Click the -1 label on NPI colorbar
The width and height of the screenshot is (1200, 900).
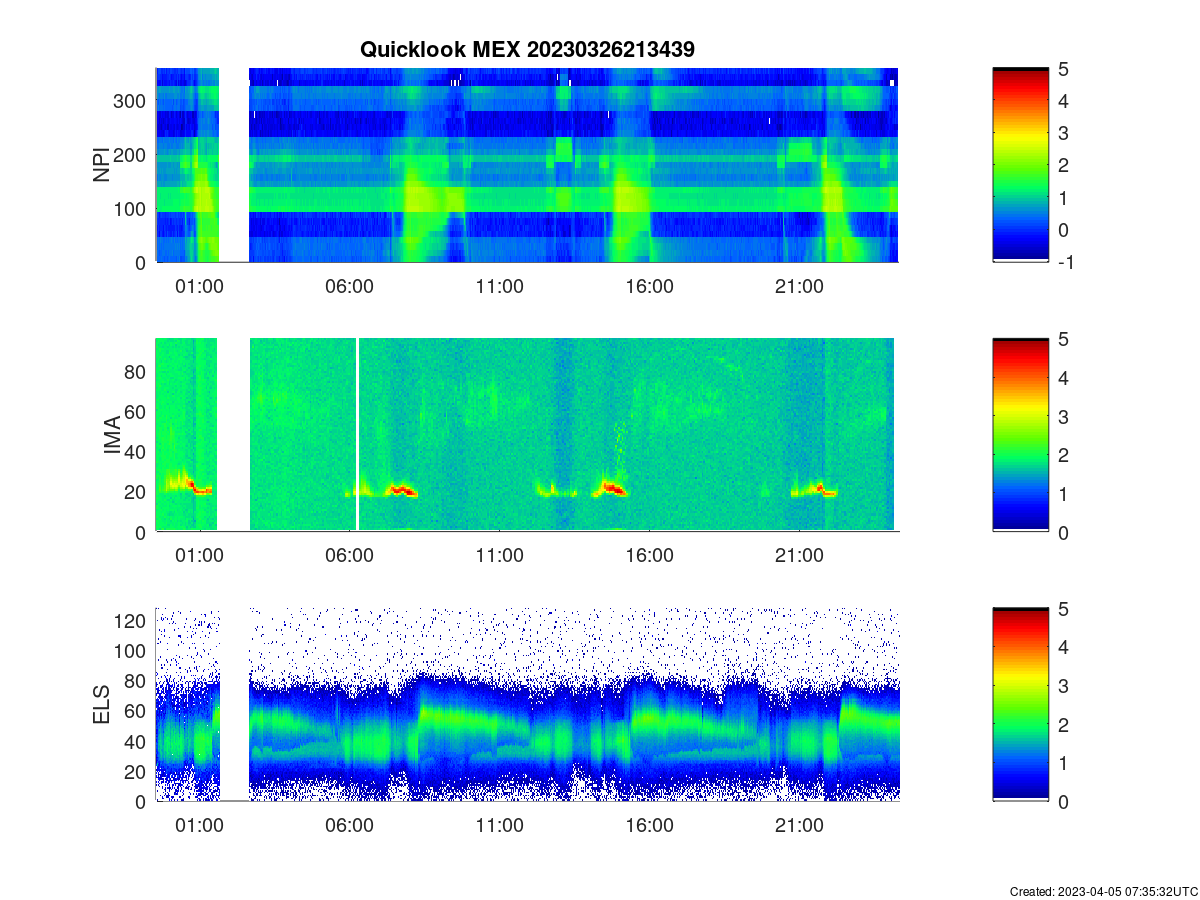pyautogui.click(x=1069, y=262)
